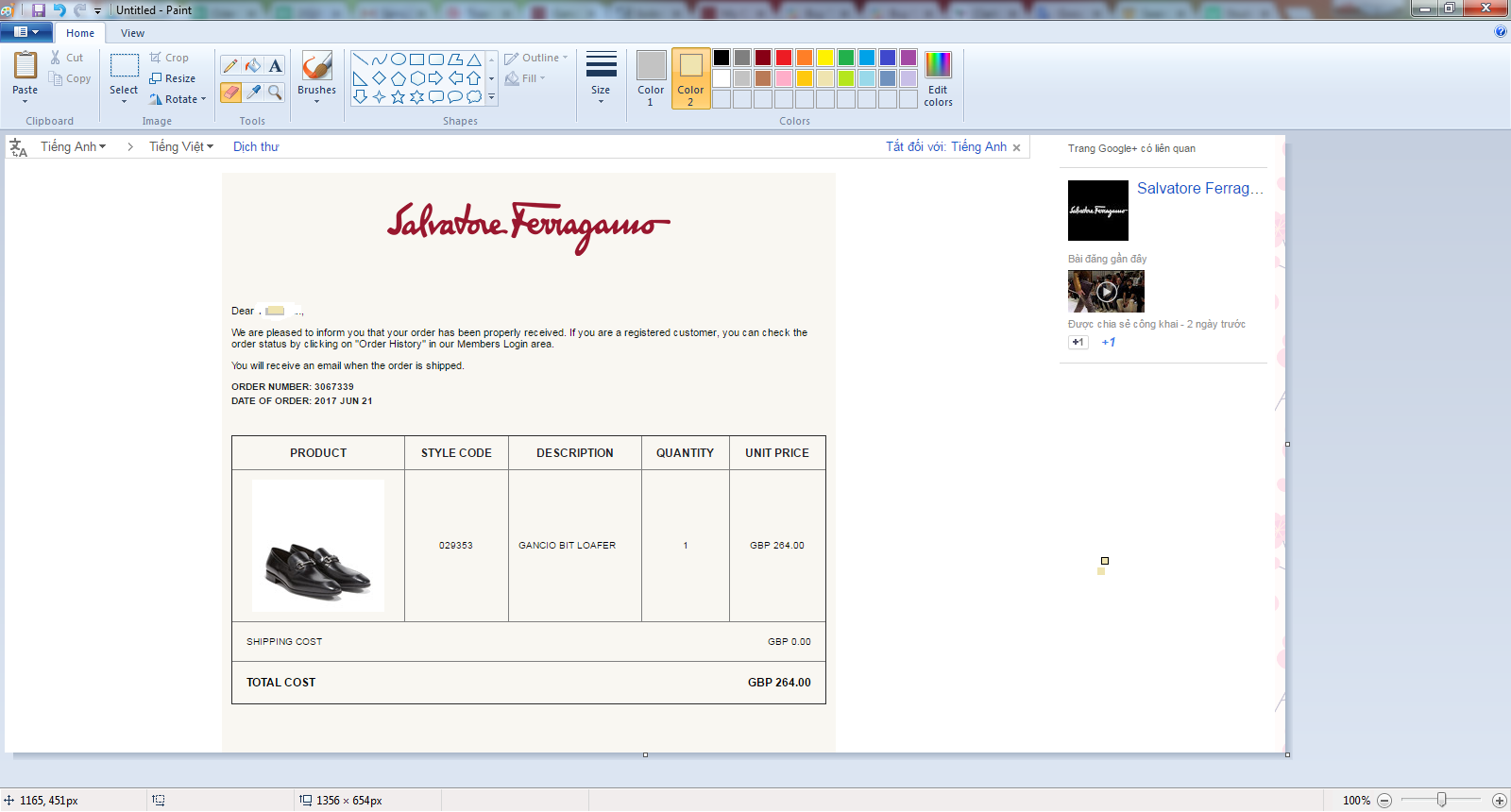The image size is (1511, 812).
Task: Pick the red color swatch
Action: pos(784,58)
